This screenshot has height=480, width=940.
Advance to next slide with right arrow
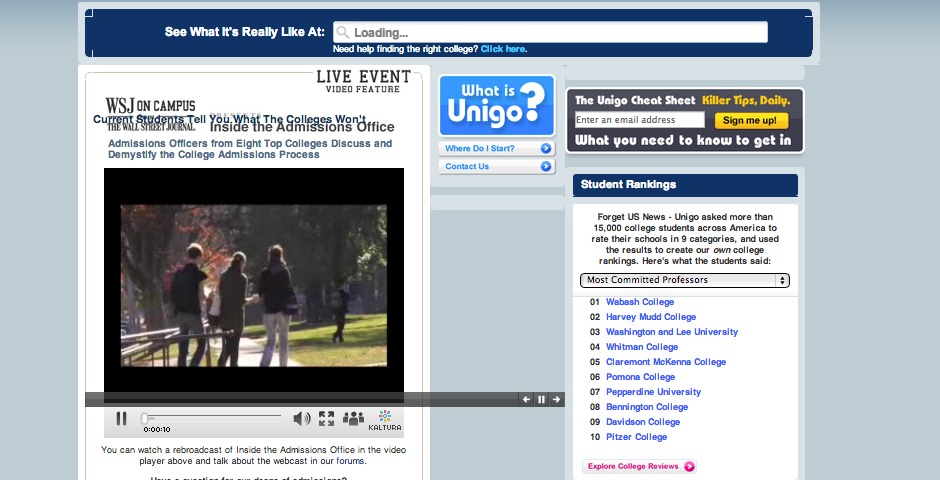tap(556, 399)
